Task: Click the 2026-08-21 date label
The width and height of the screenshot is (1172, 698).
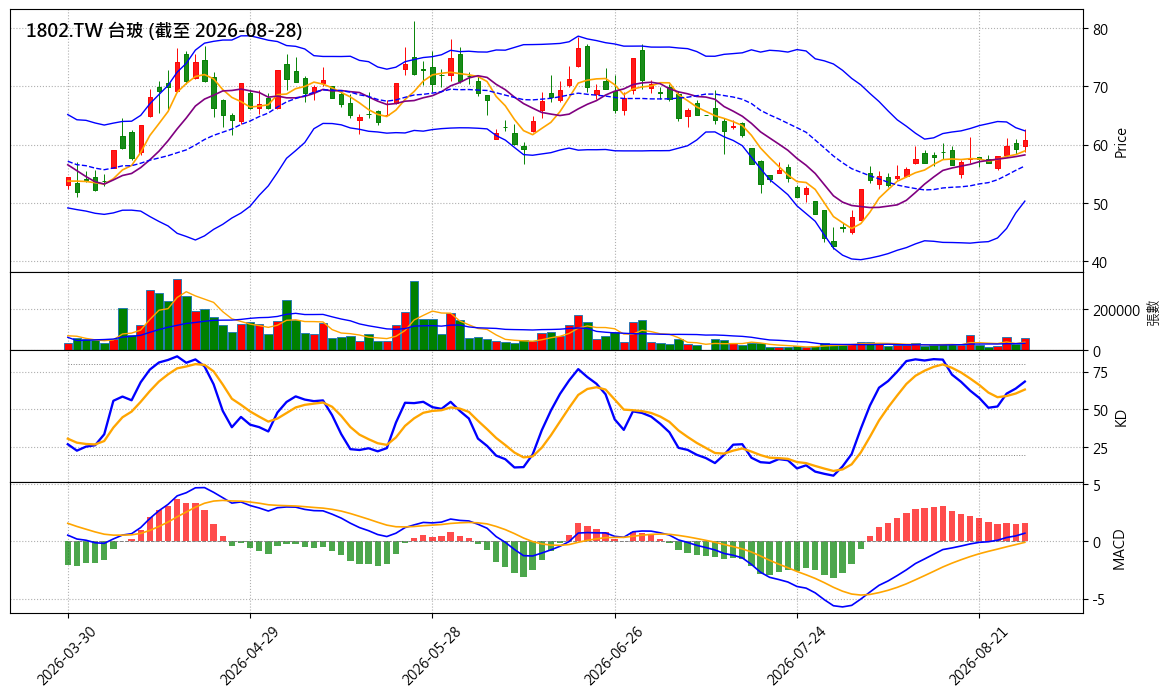Action: click(x=978, y=656)
